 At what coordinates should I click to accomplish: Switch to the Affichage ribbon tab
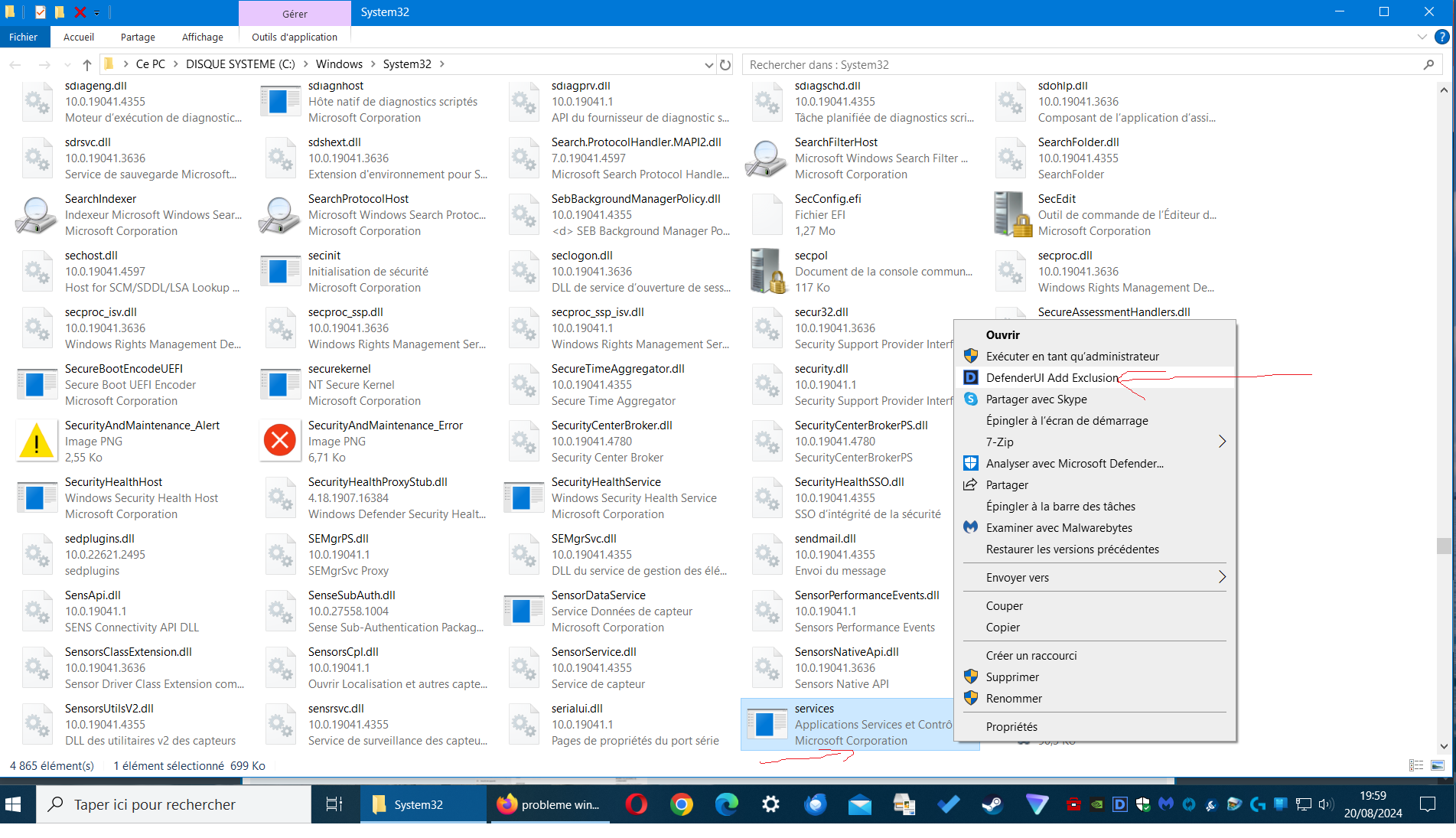coord(203,37)
